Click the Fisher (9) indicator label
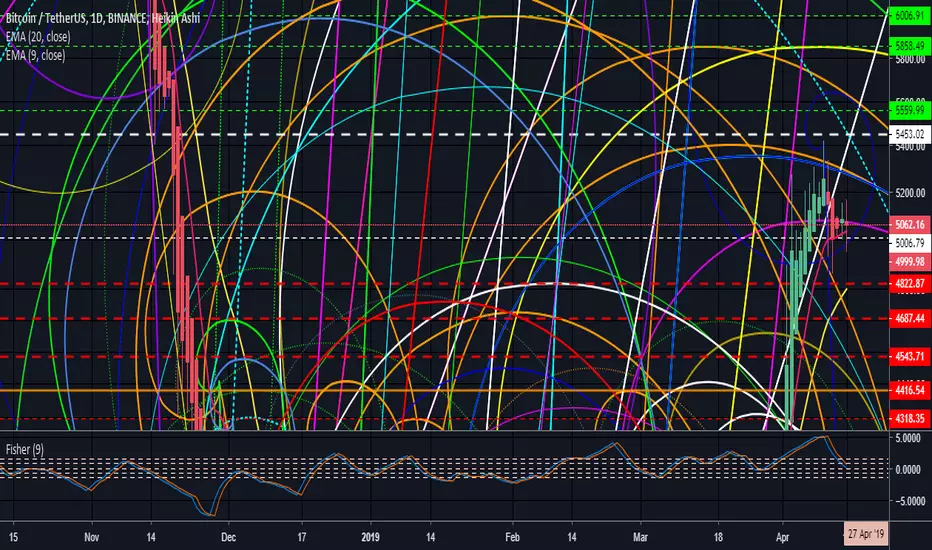 [24, 450]
